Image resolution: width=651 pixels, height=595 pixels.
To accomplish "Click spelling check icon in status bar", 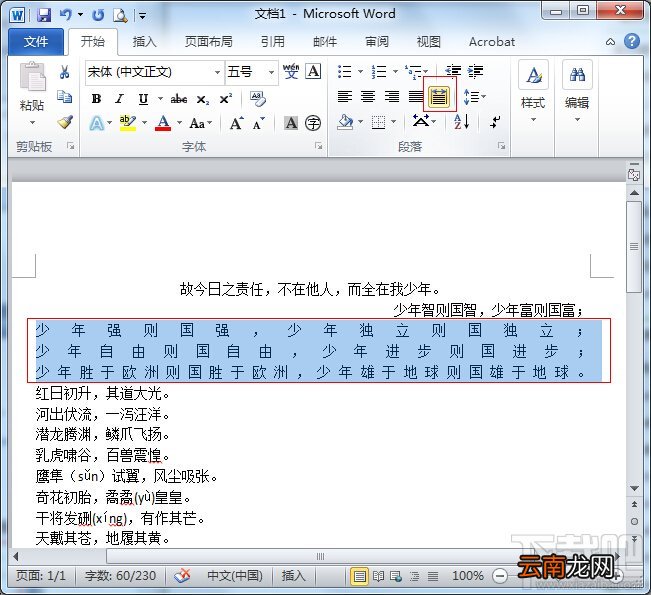I will point(182,575).
